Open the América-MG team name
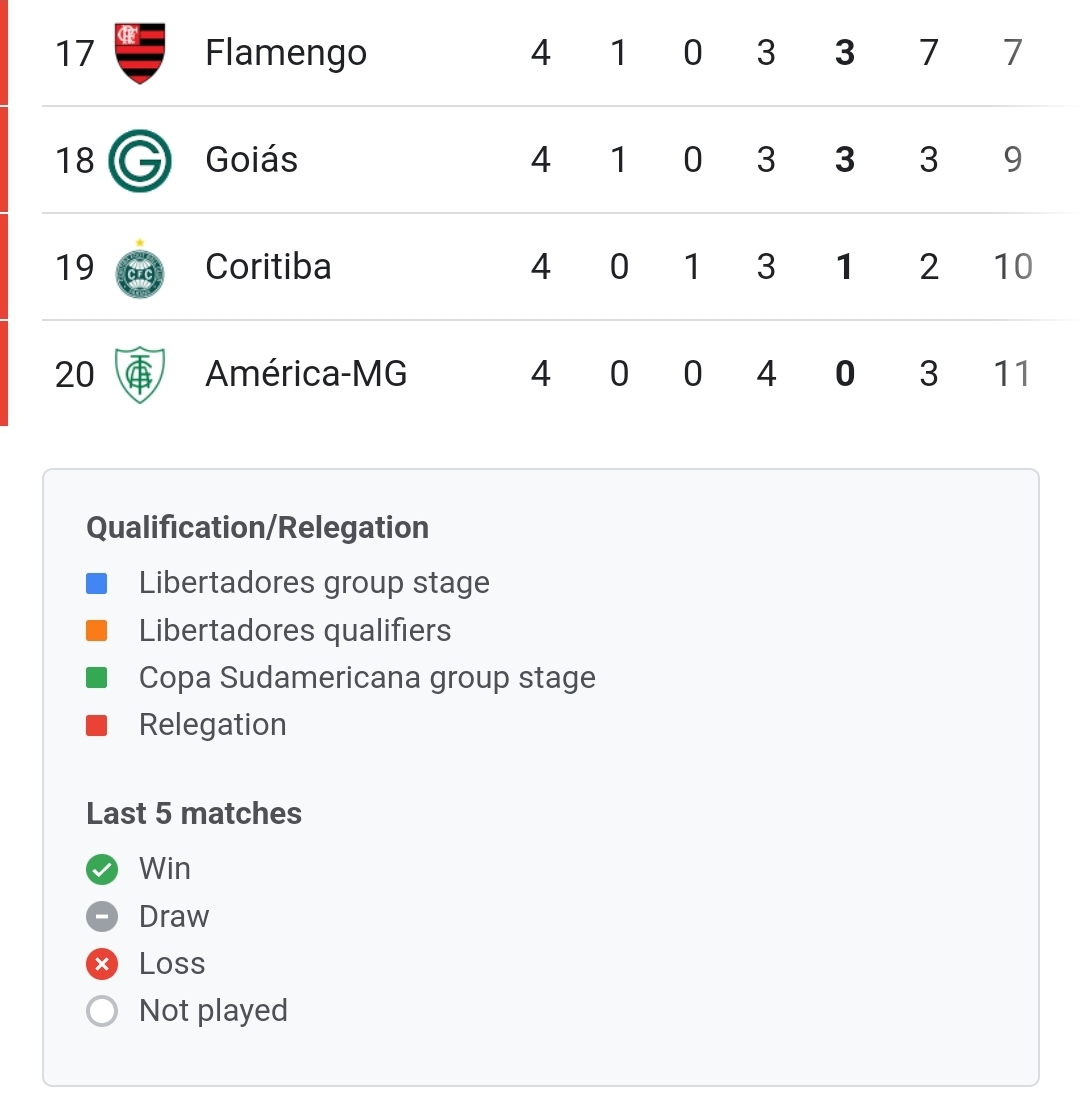 tap(306, 373)
